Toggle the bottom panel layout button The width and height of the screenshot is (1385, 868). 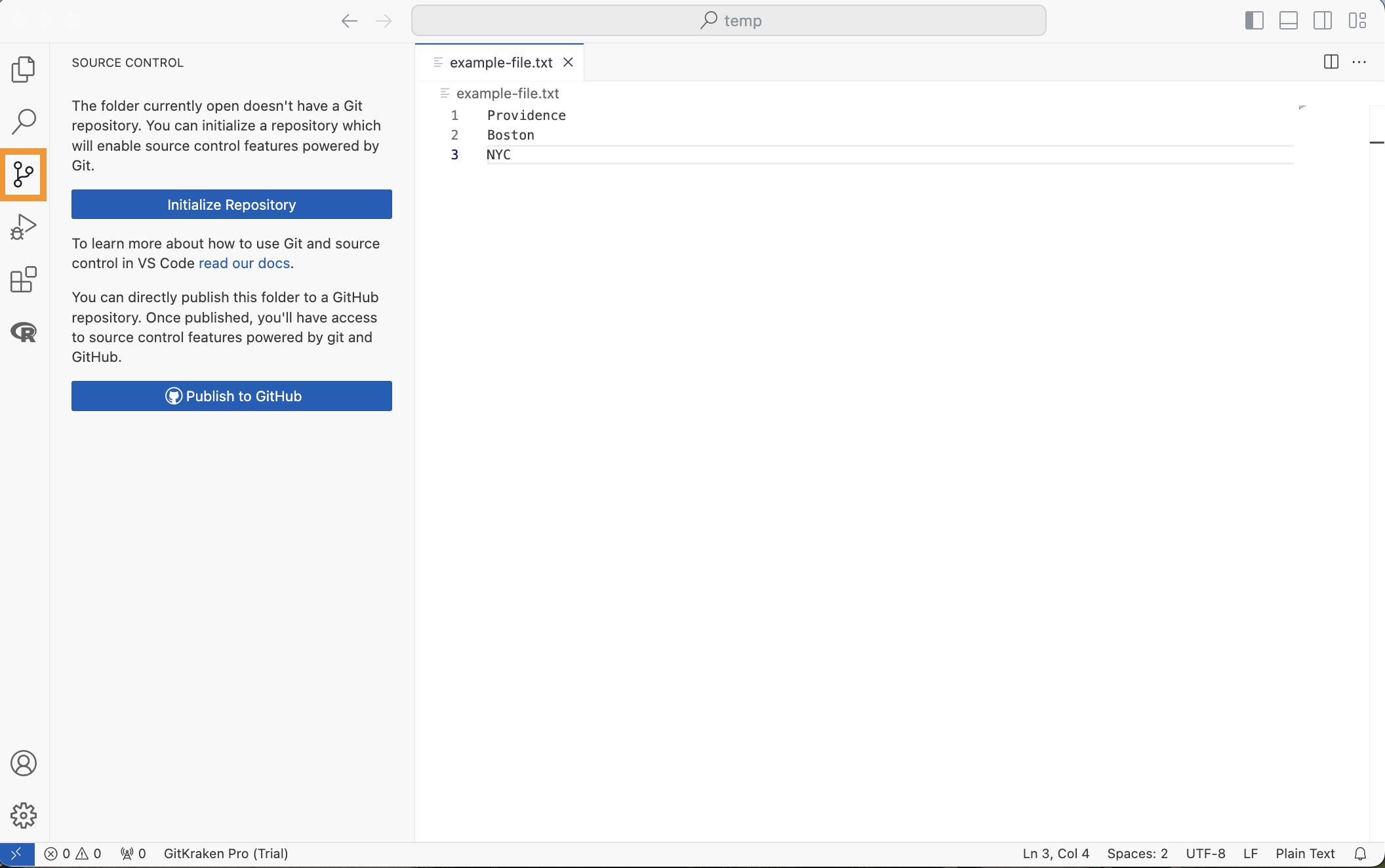click(x=1288, y=20)
